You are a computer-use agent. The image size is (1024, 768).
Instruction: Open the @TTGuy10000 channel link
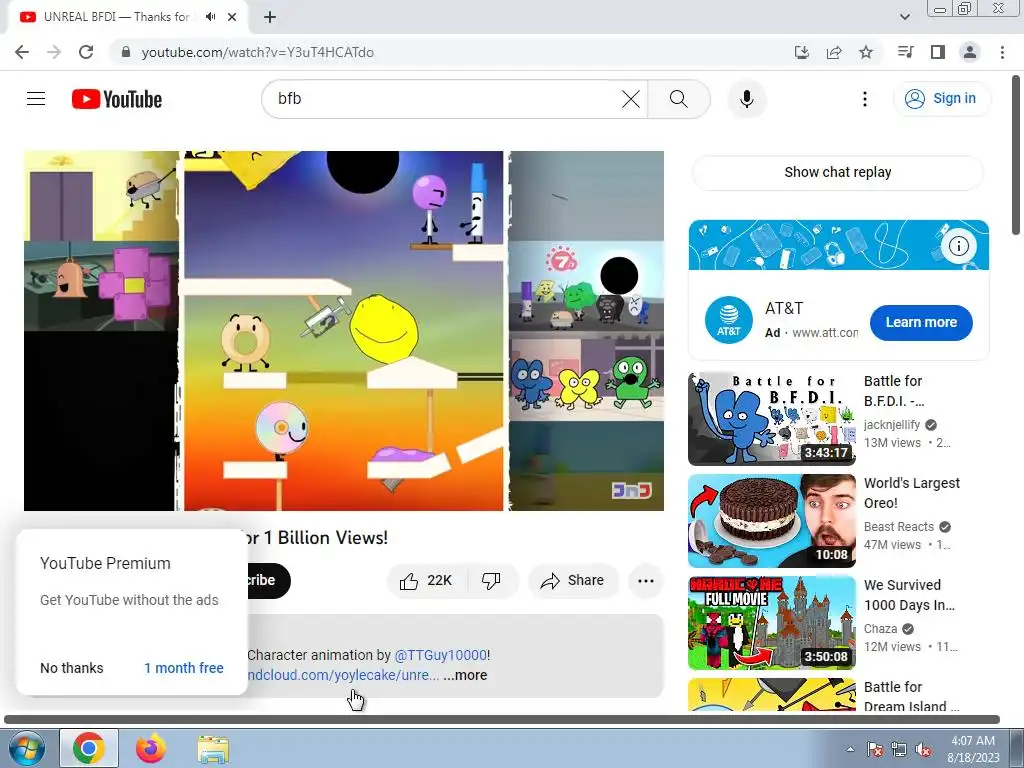pyautogui.click(x=441, y=655)
